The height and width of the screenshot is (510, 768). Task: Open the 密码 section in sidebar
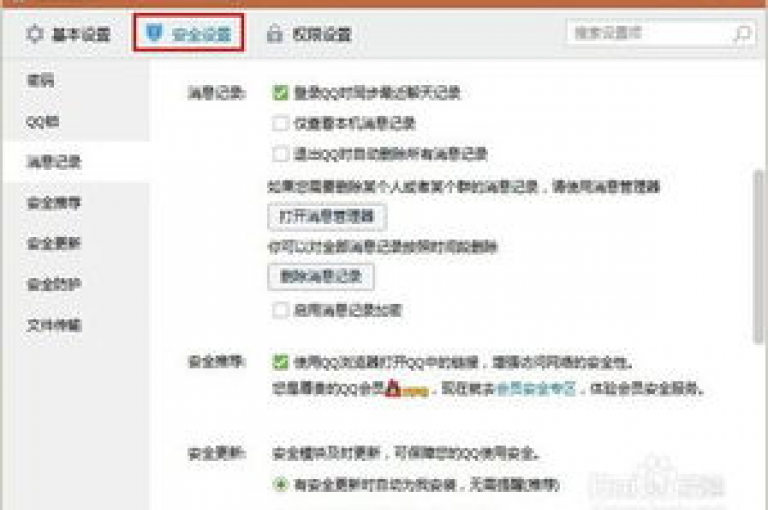click(40, 80)
